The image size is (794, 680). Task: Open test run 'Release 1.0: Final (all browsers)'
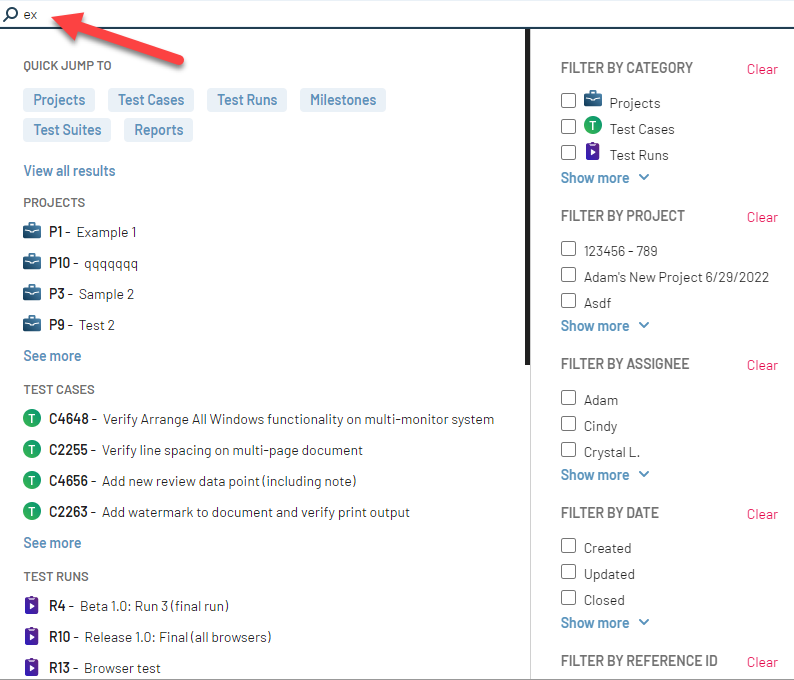[x=178, y=637]
